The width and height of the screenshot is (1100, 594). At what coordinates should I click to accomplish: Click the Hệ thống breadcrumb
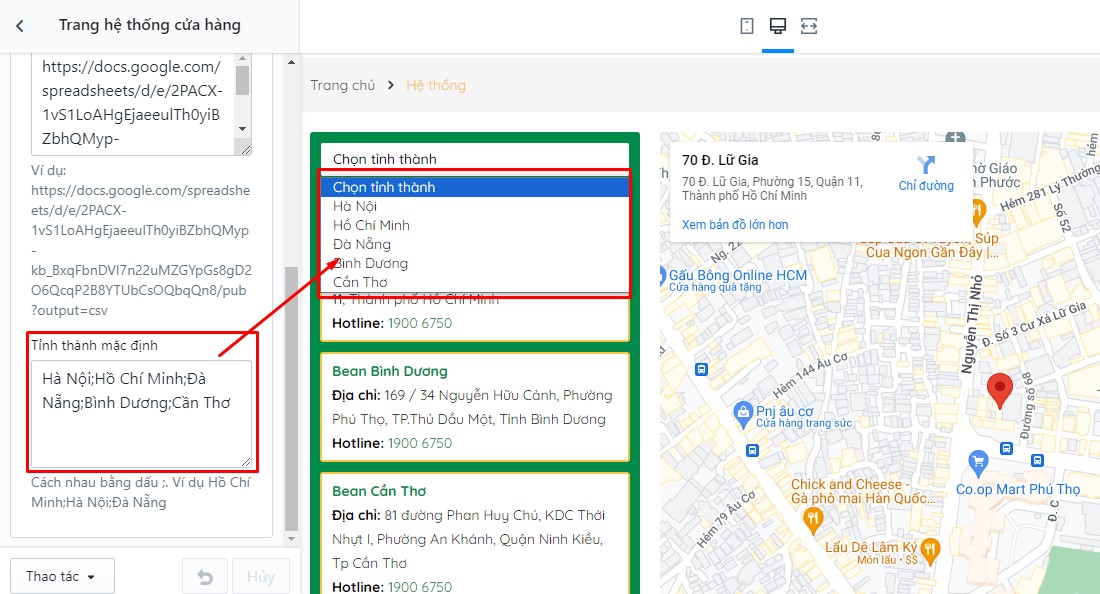[x=436, y=85]
